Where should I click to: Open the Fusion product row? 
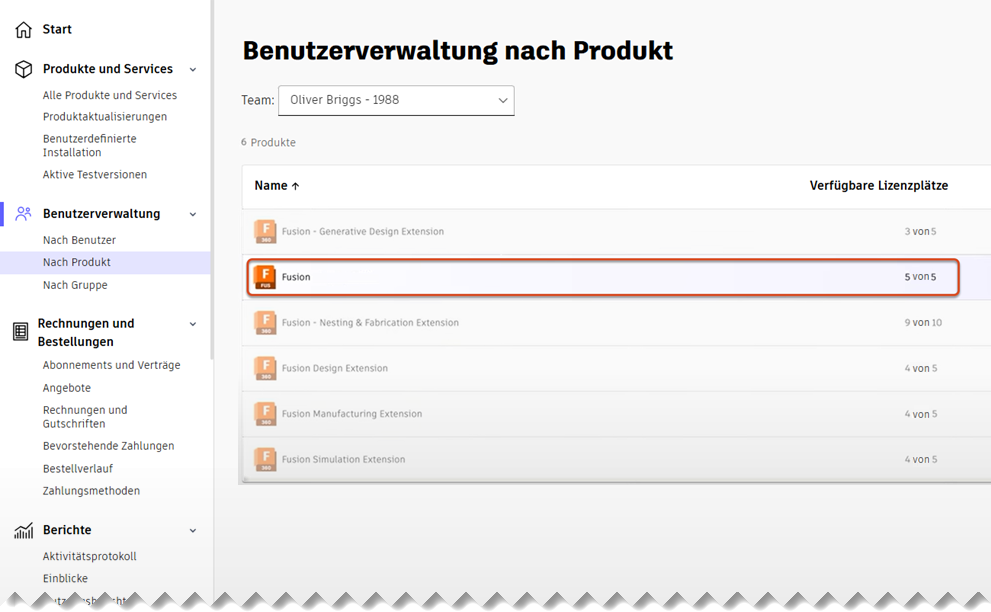pyautogui.click(x=603, y=277)
